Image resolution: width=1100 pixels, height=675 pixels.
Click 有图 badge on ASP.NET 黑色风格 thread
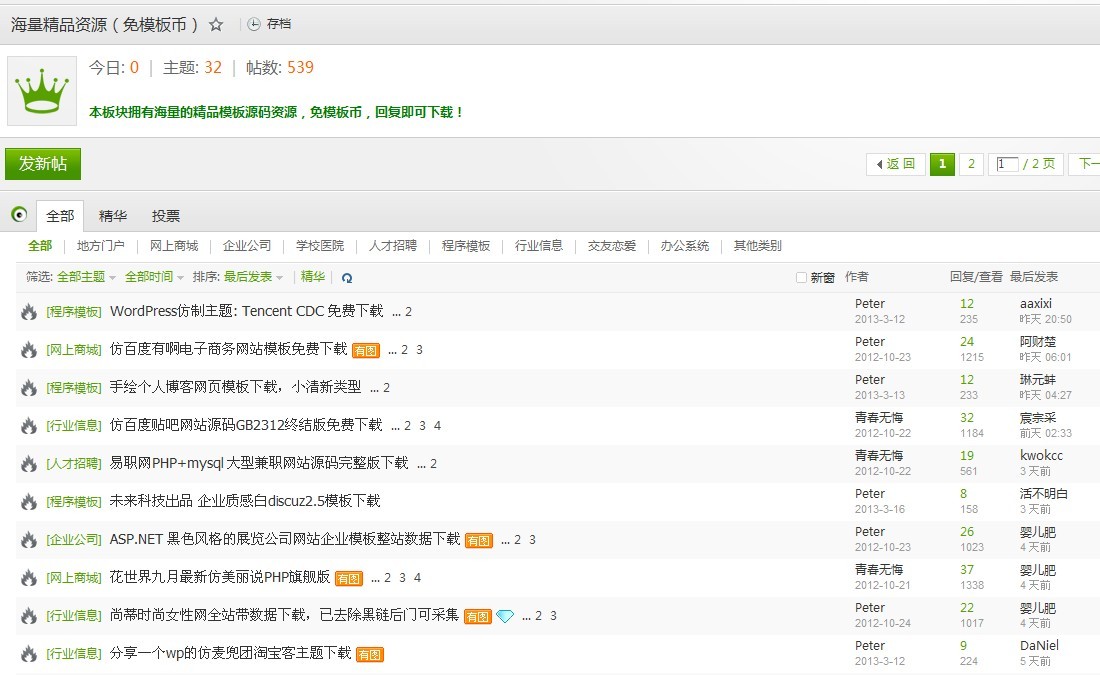coord(479,540)
